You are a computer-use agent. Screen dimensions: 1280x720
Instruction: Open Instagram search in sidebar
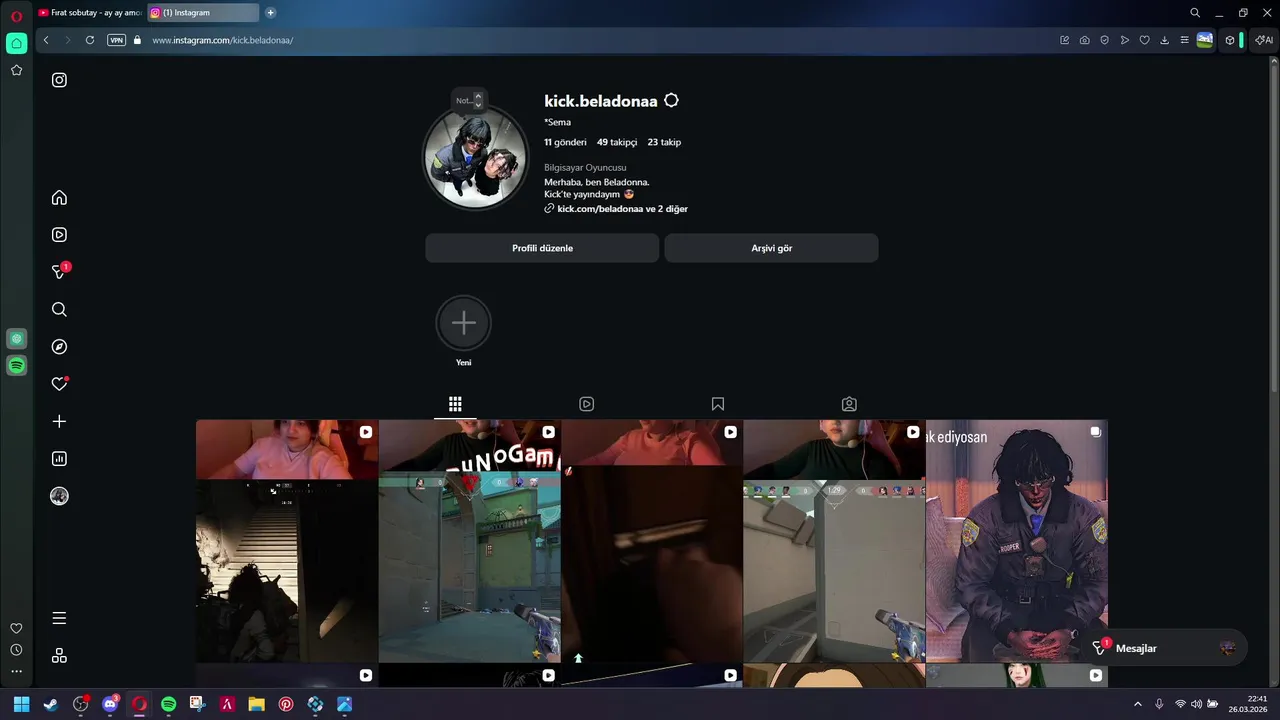point(59,309)
